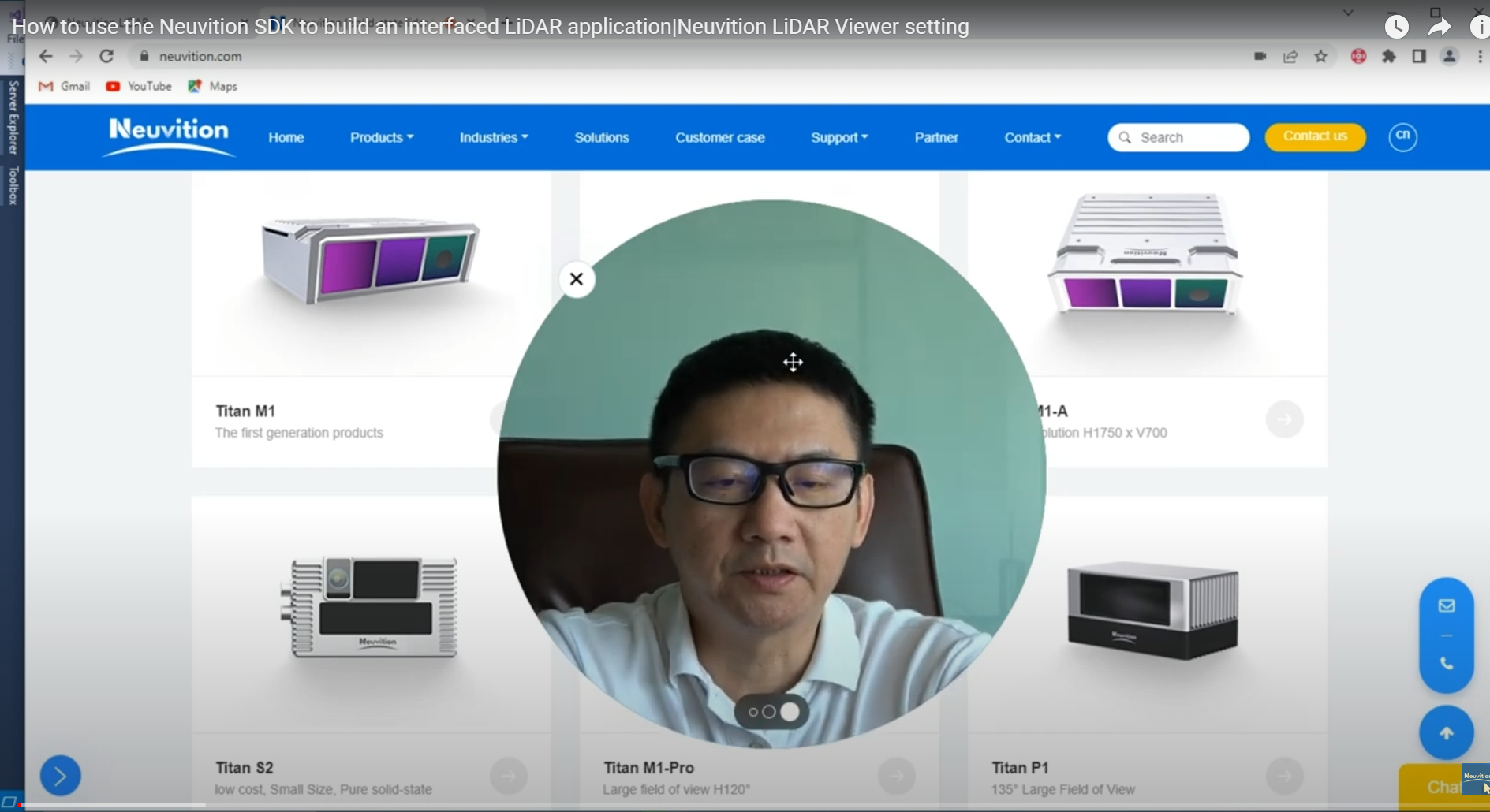Open the Industries dropdown

[493, 136]
